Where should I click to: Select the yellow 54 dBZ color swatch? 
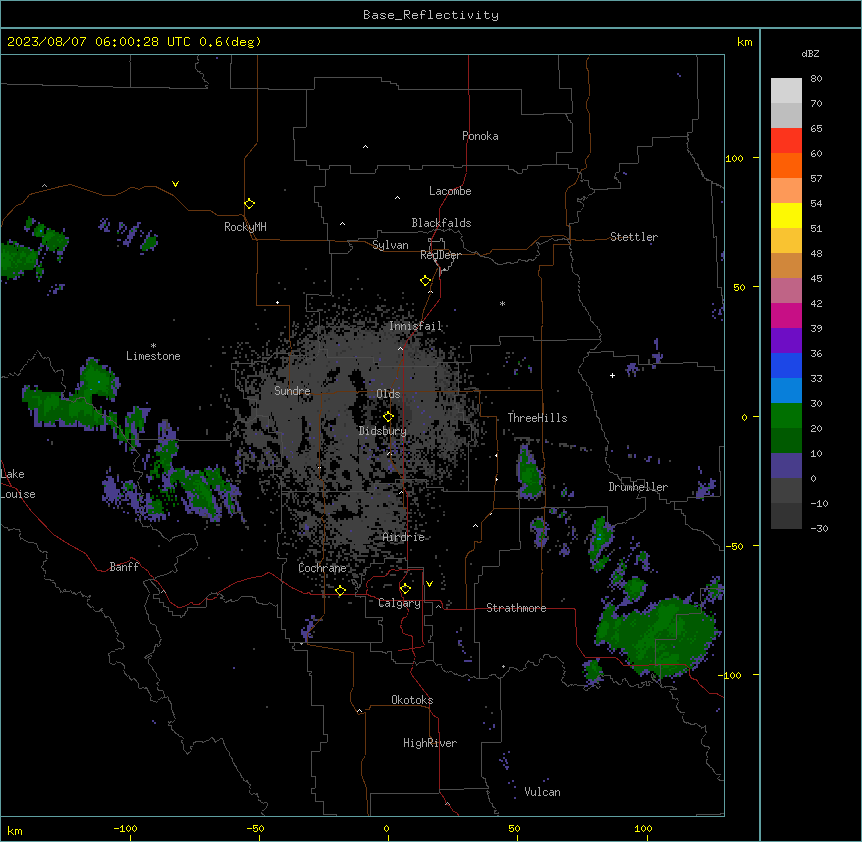(x=786, y=215)
